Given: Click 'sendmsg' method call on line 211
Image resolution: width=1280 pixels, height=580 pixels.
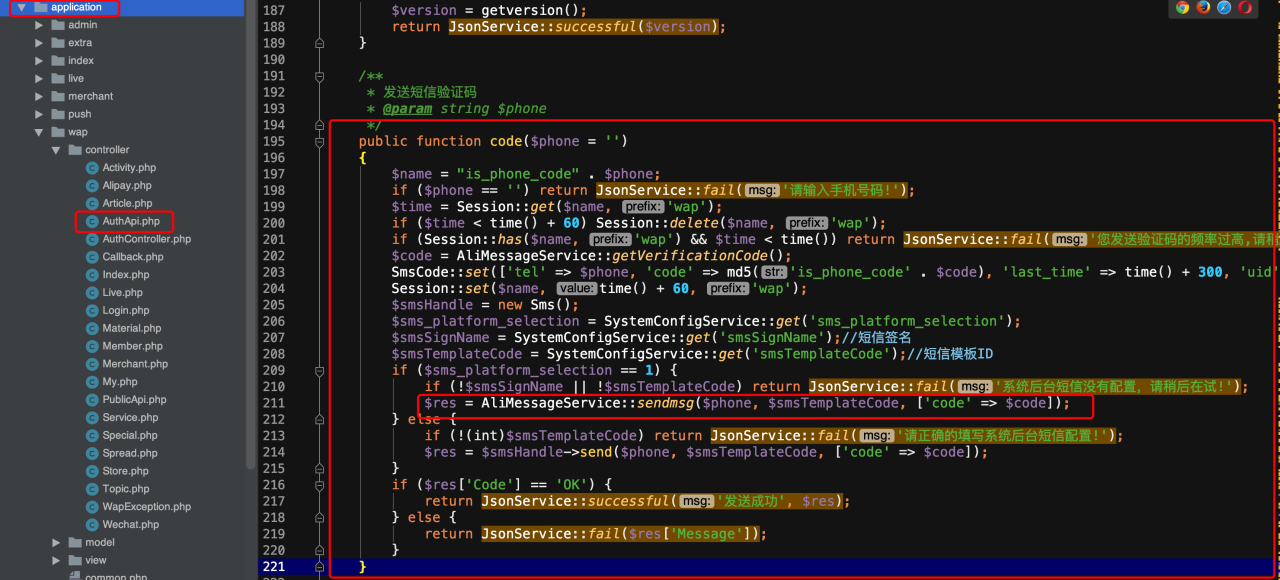Looking at the screenshot, I should [666, 403].
